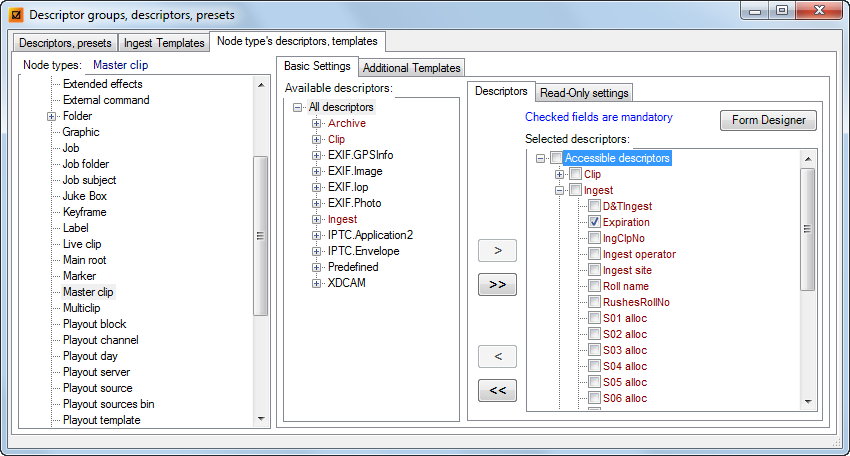
Task: Expand the IPTC.Envelope group
Action: click(317, 251)
